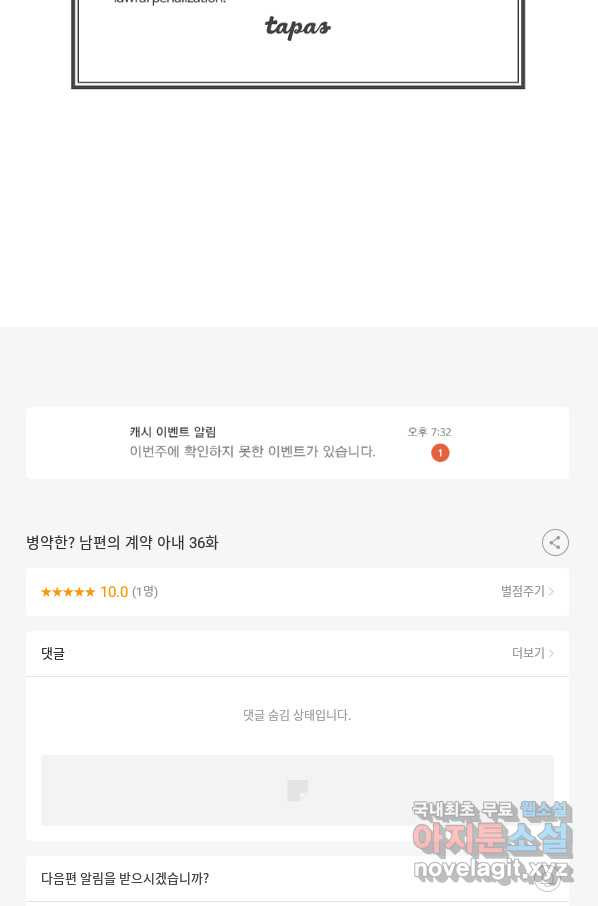
Task: Open the 이번주에 확인하지 못한 이벤트 message
Action: [252, 451]
